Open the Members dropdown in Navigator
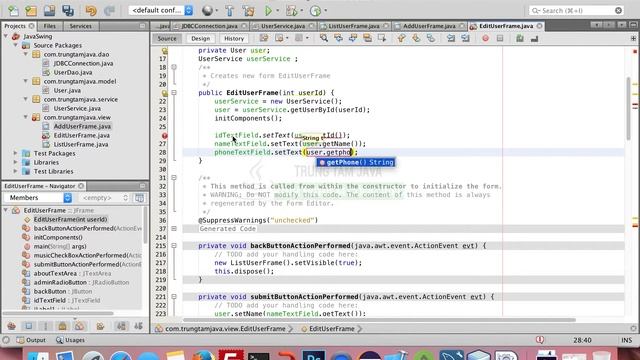640x360 pixels. tap(38, 198)
